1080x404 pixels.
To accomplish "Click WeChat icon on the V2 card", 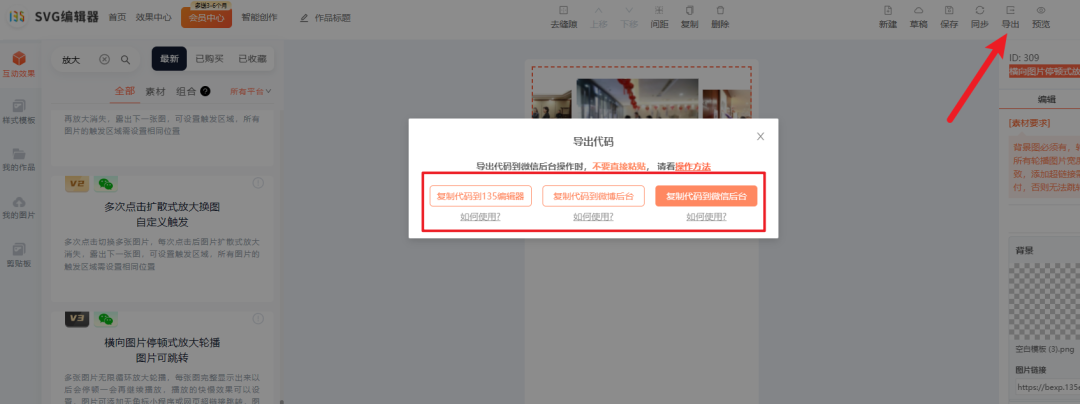I will [105, 183].
